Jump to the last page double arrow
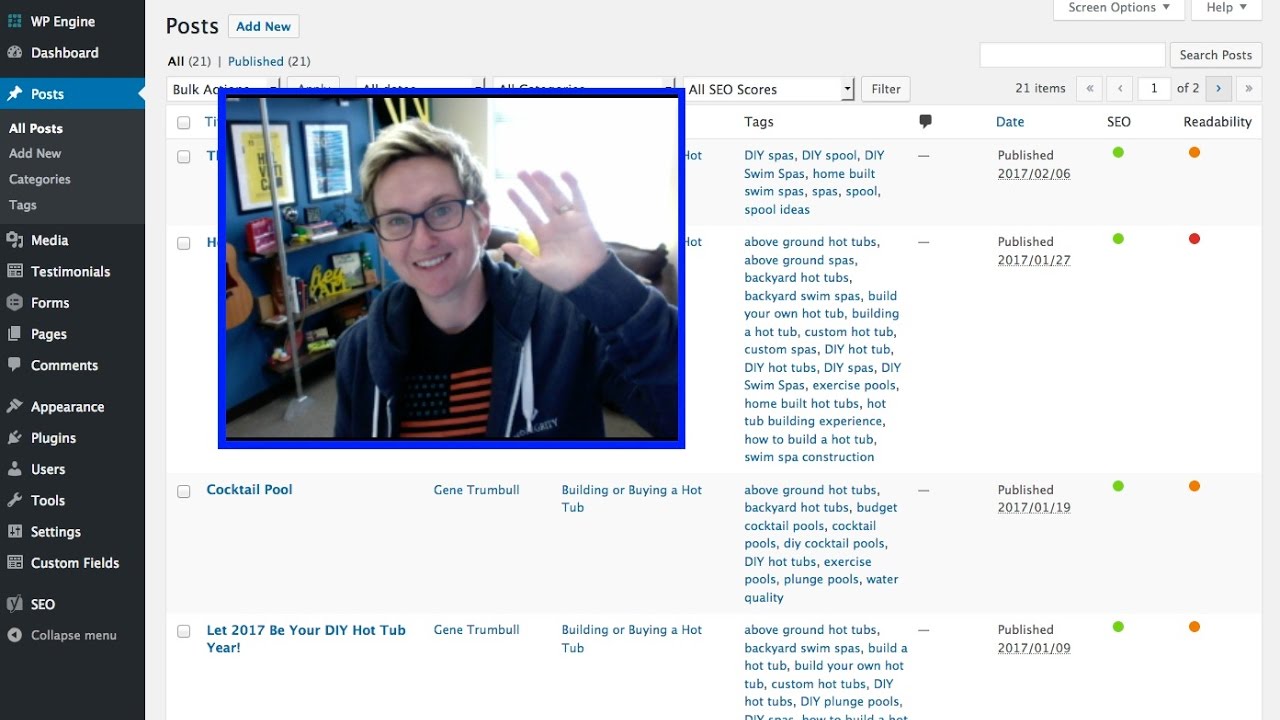This screenshot has width=1280, height=720. pos(1248,88)
